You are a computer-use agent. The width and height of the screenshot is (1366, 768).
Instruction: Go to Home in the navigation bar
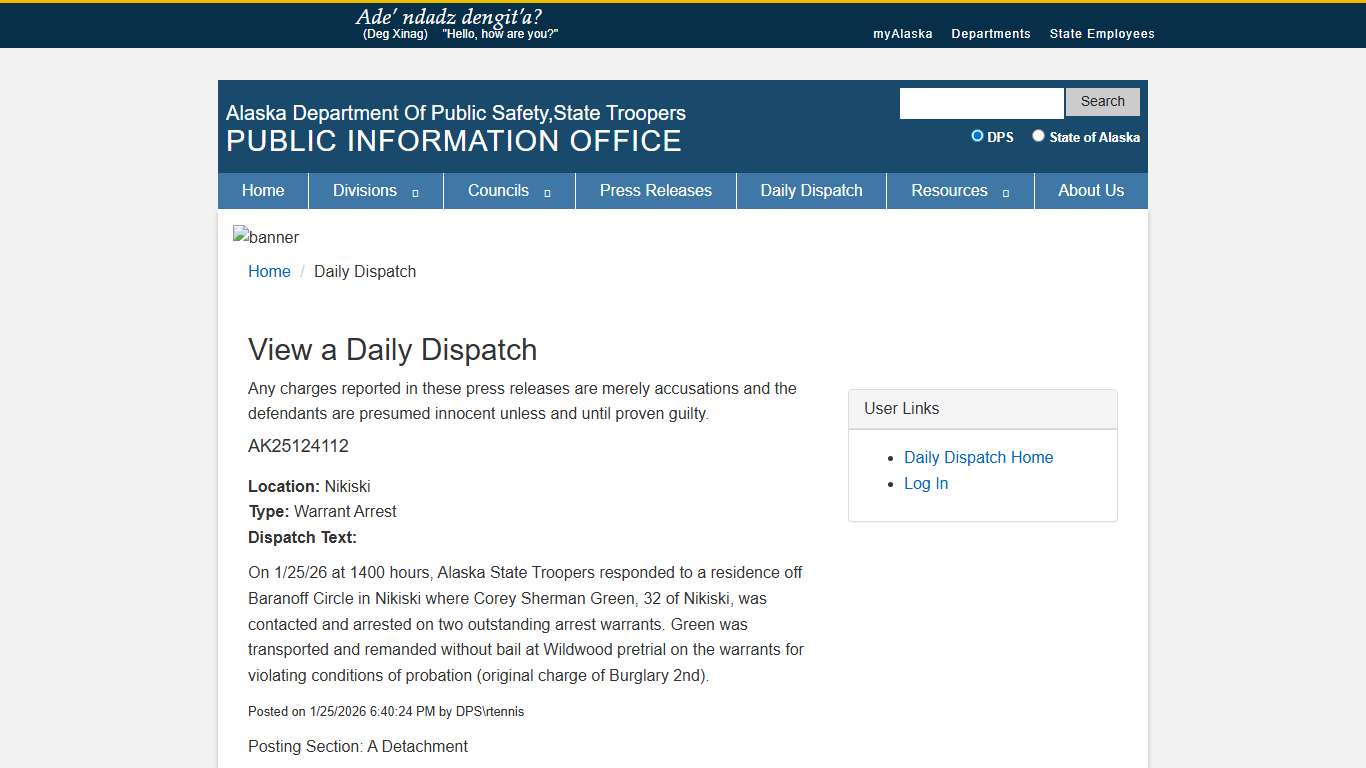263,190
